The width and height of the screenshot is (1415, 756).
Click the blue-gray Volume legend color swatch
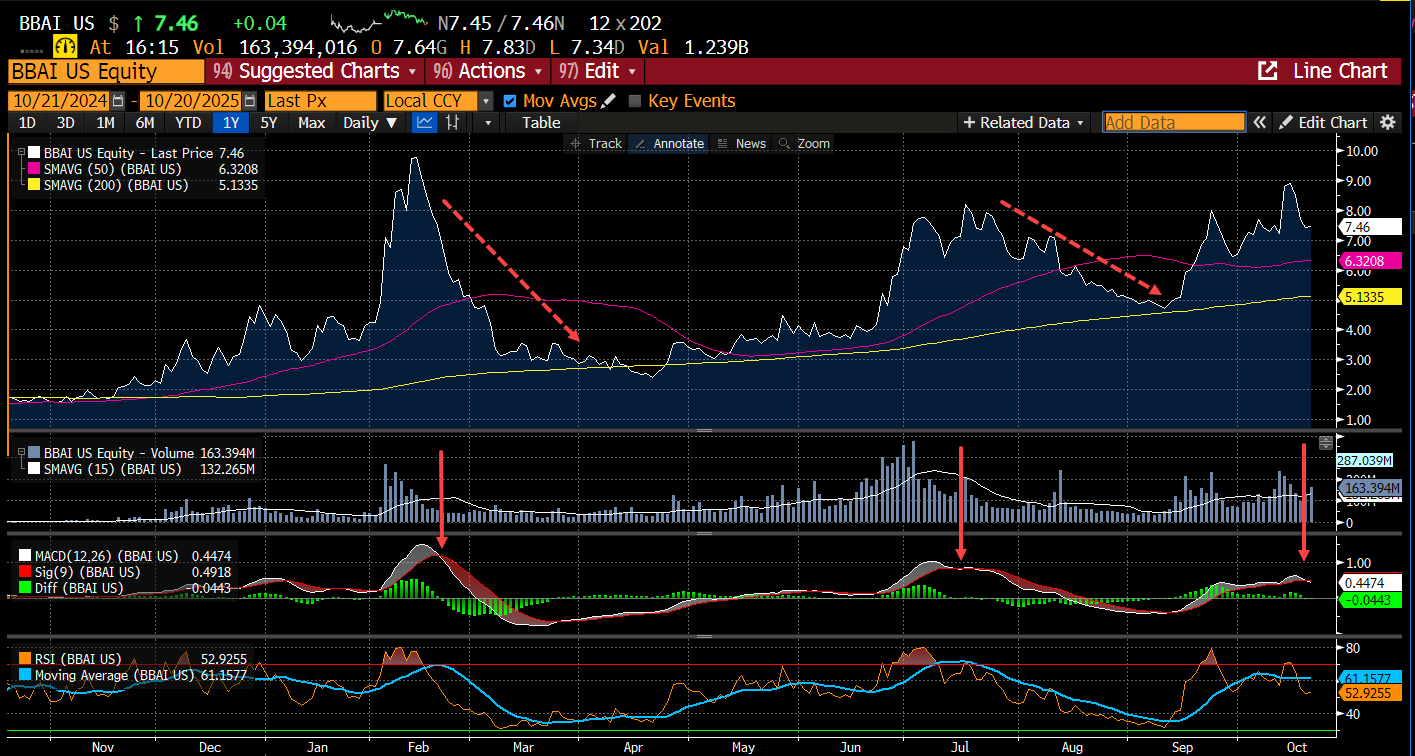33,453
